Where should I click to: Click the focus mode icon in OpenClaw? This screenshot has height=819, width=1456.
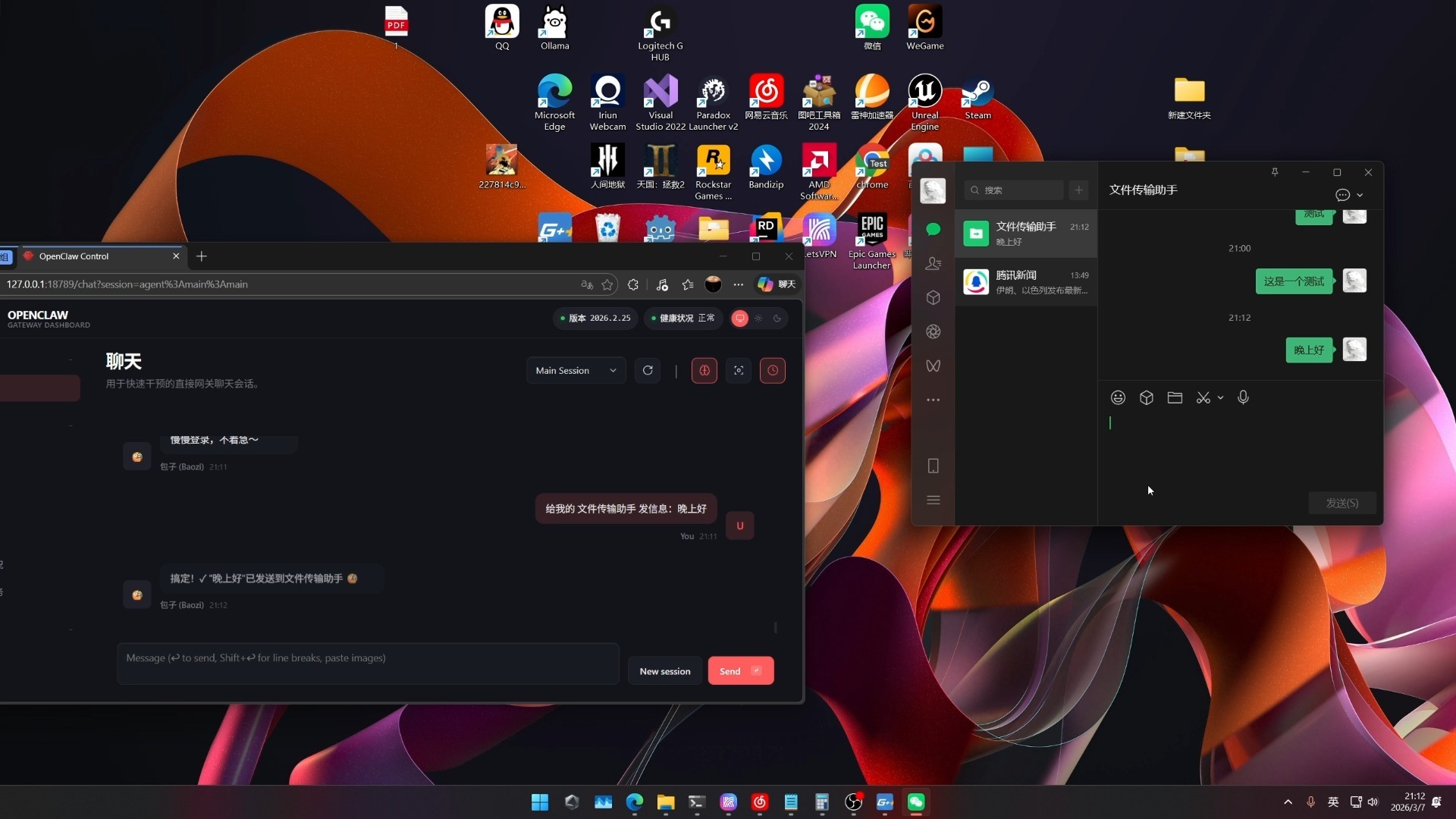(739, 370)
